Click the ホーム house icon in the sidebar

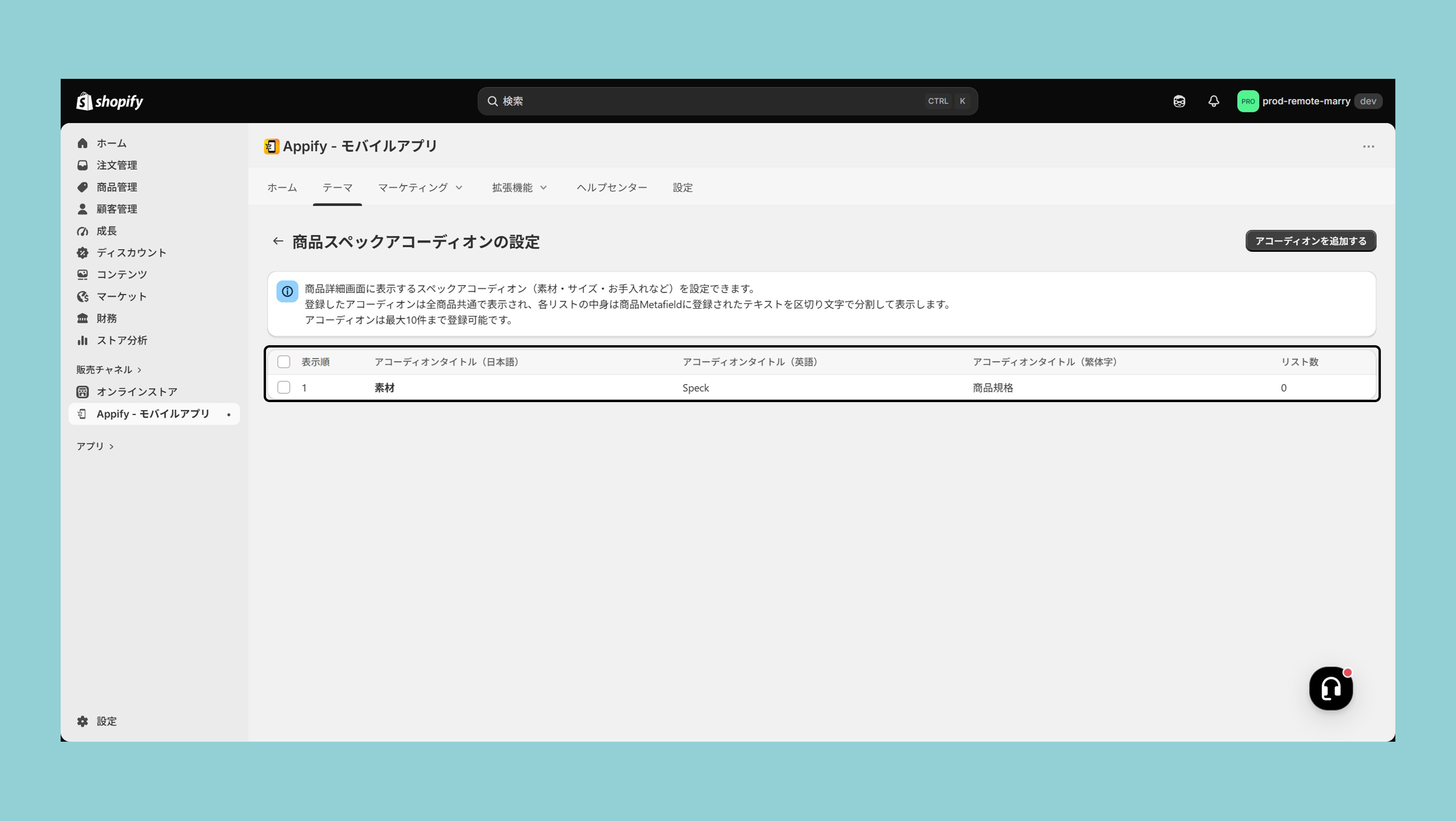click(x=83, y=144)
